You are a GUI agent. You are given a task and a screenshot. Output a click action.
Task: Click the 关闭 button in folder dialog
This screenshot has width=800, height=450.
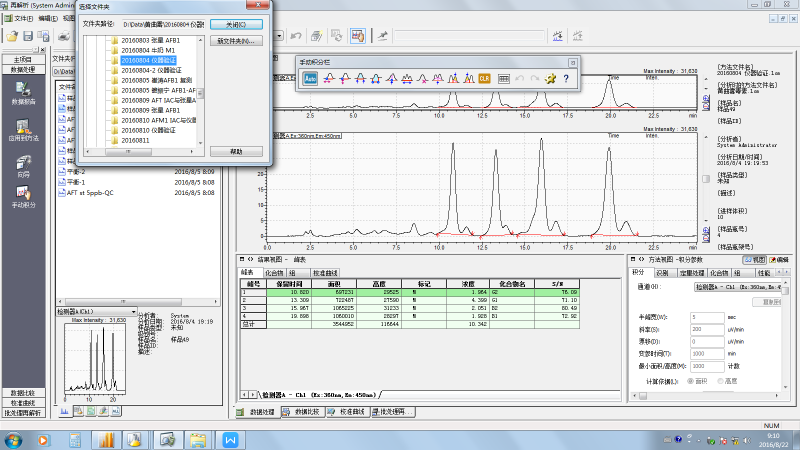[x=238, y=24]
